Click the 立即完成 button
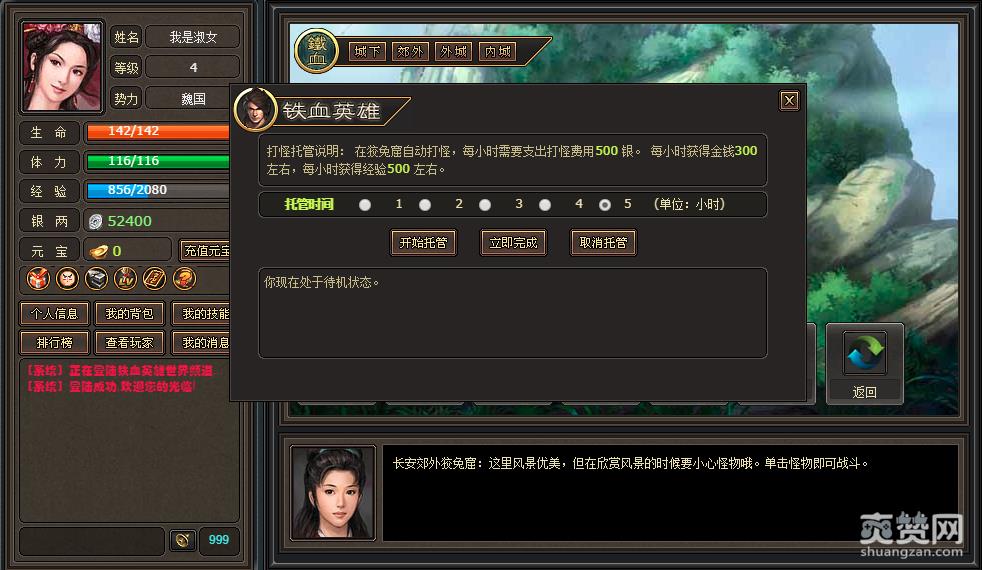 pyautogui.click(x=514, y=242)
